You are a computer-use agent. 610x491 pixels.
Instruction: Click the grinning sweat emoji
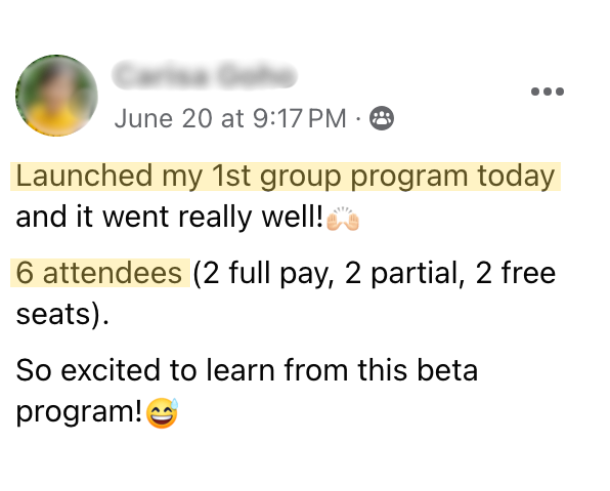160,413
